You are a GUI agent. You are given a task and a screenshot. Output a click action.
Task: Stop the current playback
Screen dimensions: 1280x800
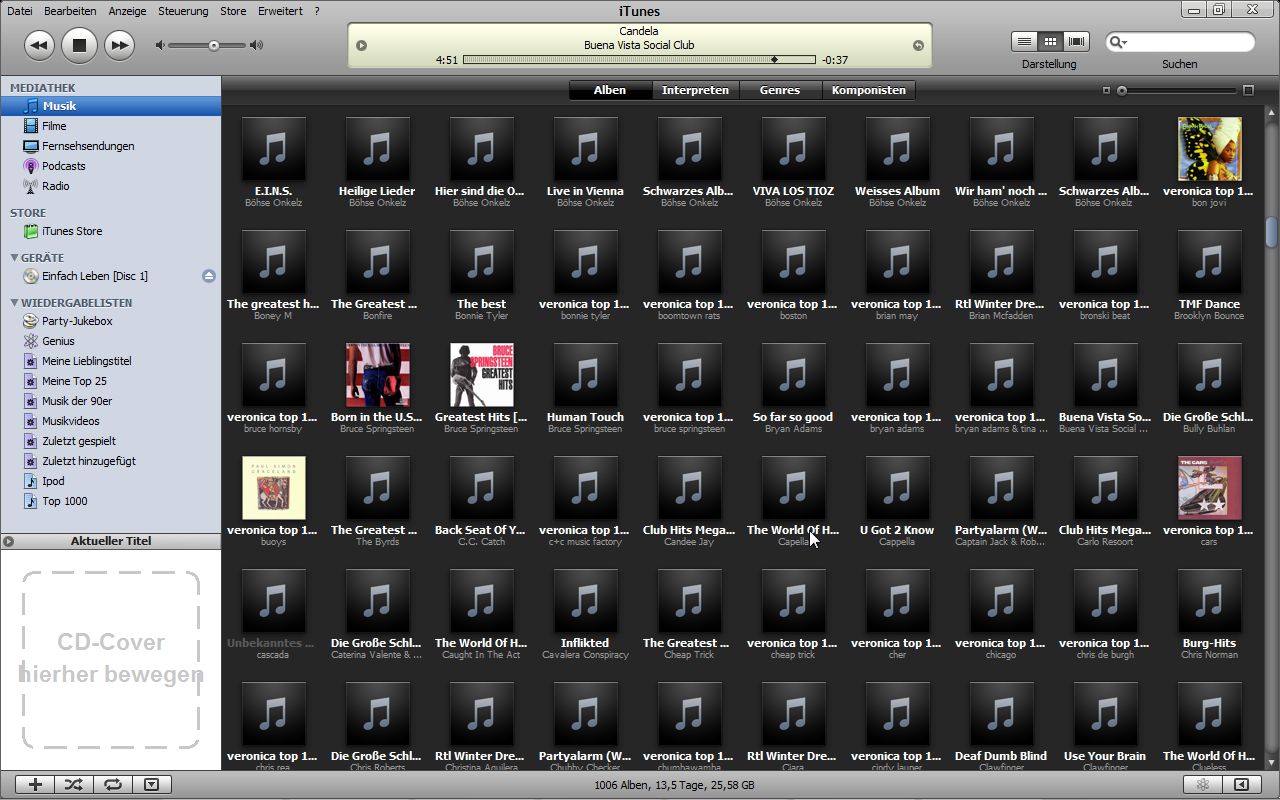point(79,45)
